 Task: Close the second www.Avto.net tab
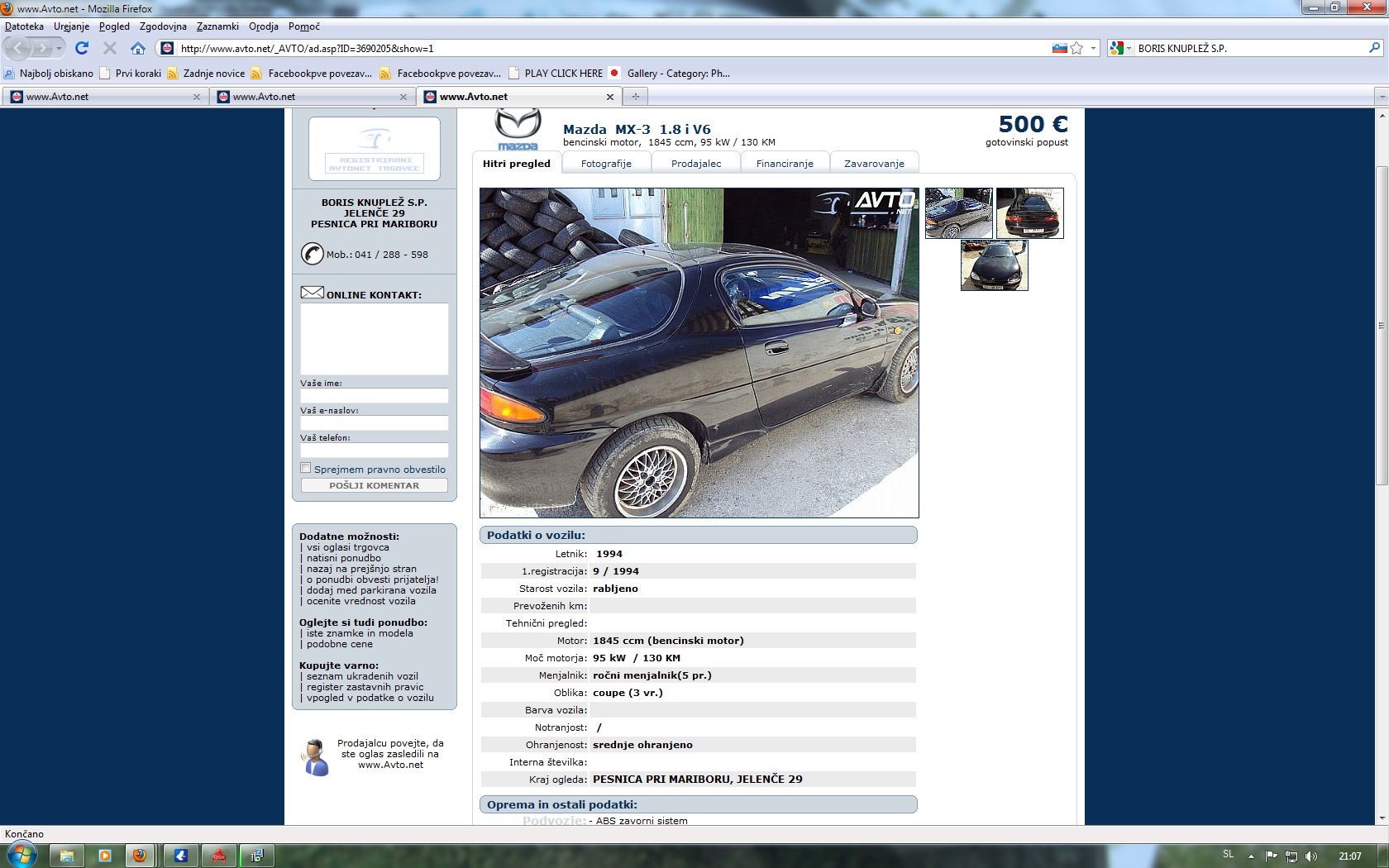point(403,97)
